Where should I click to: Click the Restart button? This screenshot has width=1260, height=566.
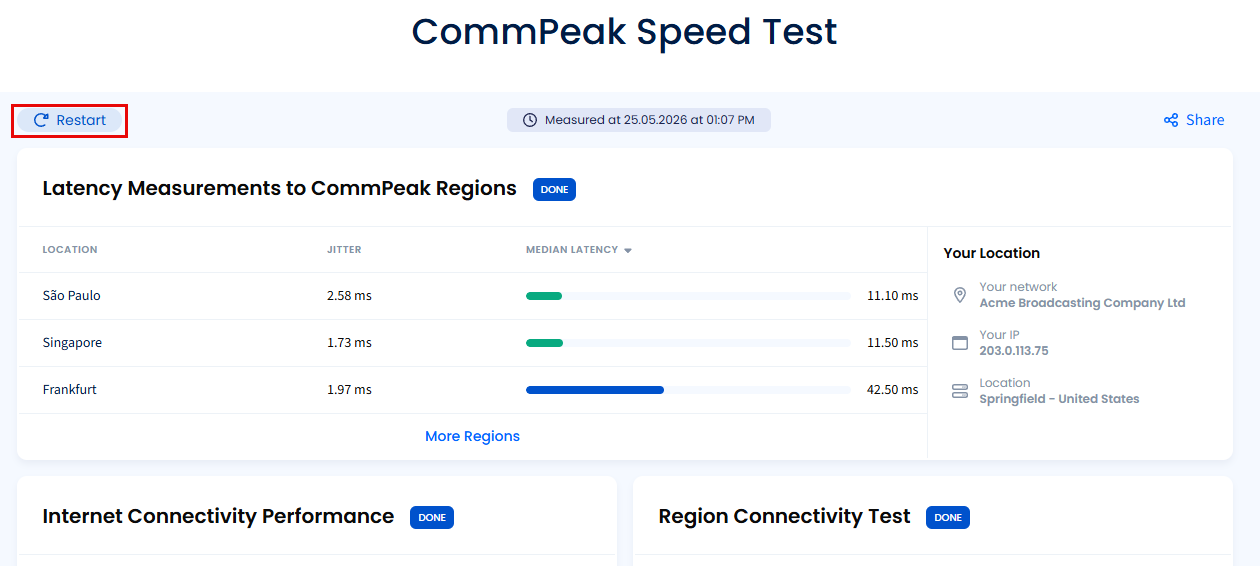[70, 120]
